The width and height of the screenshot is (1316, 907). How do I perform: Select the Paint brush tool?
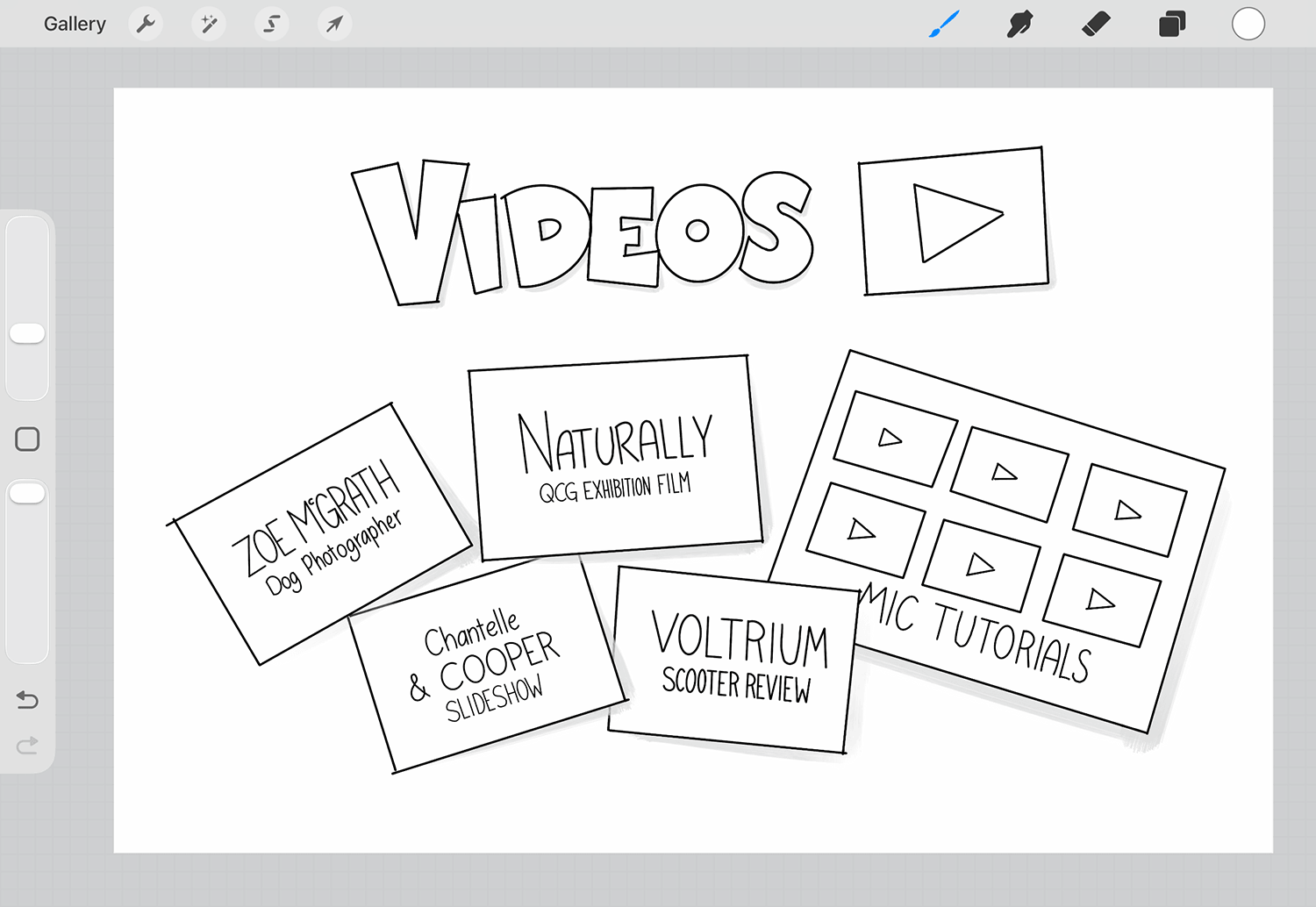pyautogui.click(x=944, y=24)
